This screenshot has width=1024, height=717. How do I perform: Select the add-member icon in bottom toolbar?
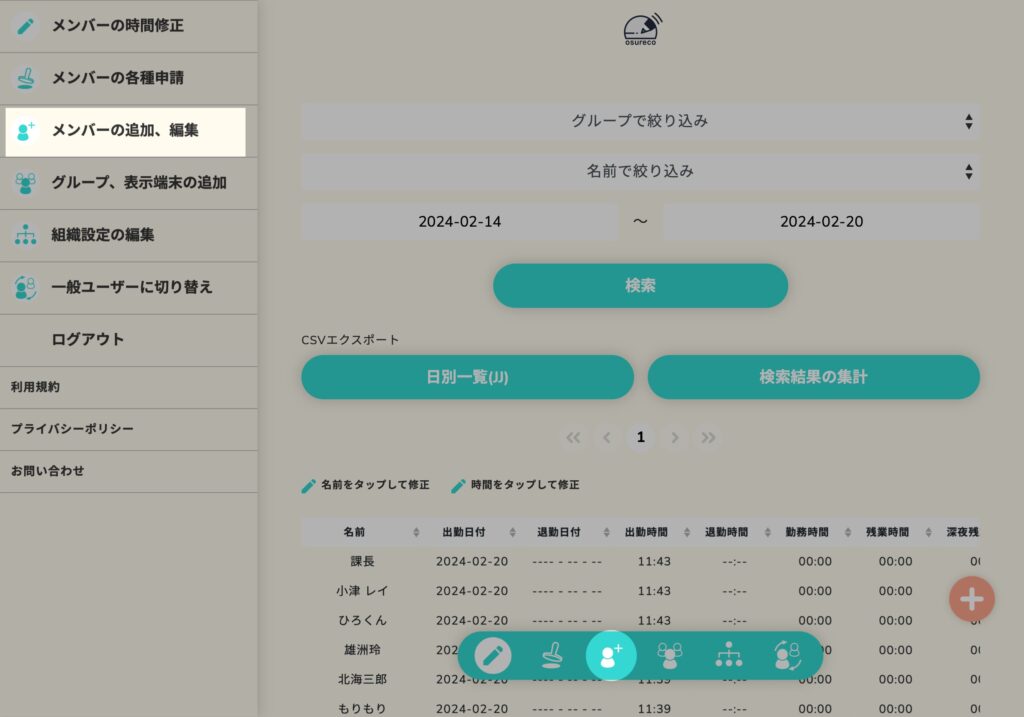coord(611,656)
